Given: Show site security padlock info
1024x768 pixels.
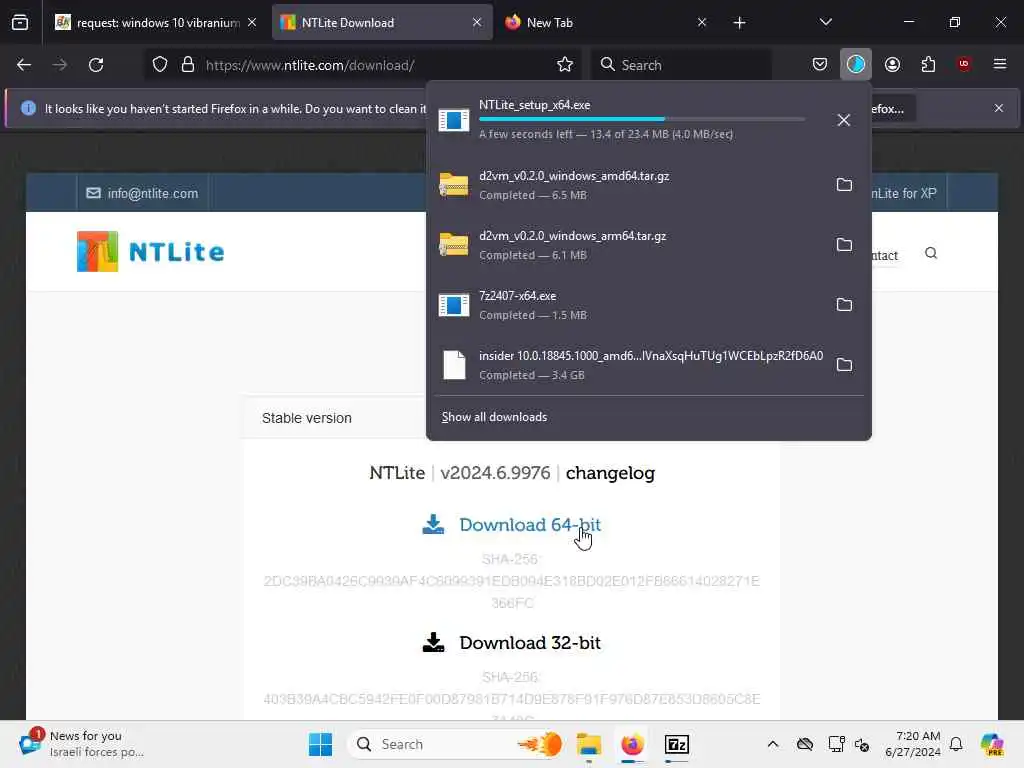Looking at the screenshot, I should (188, 65).
